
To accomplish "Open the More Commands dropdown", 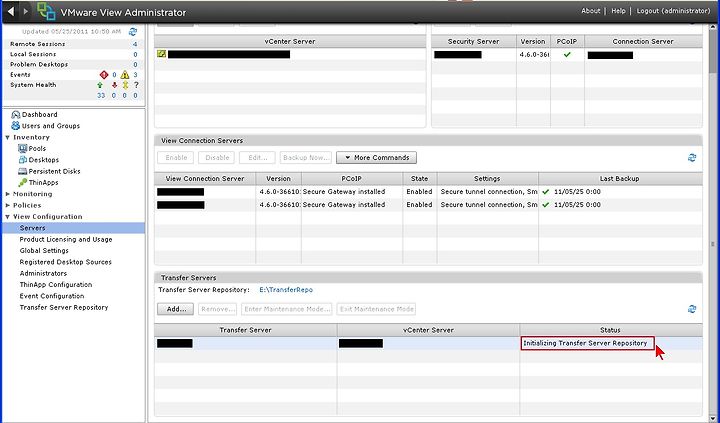I will (377, 158).
